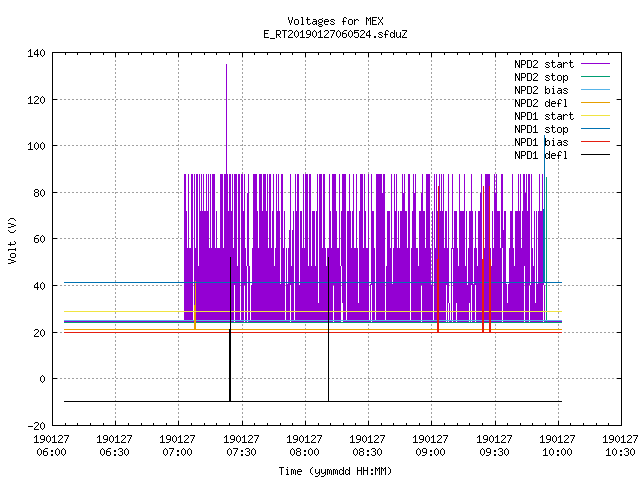Click the orange NPD2 defl legend line
Image resolution: width=640 pixels, height=480 pixels.
(595, 103)
